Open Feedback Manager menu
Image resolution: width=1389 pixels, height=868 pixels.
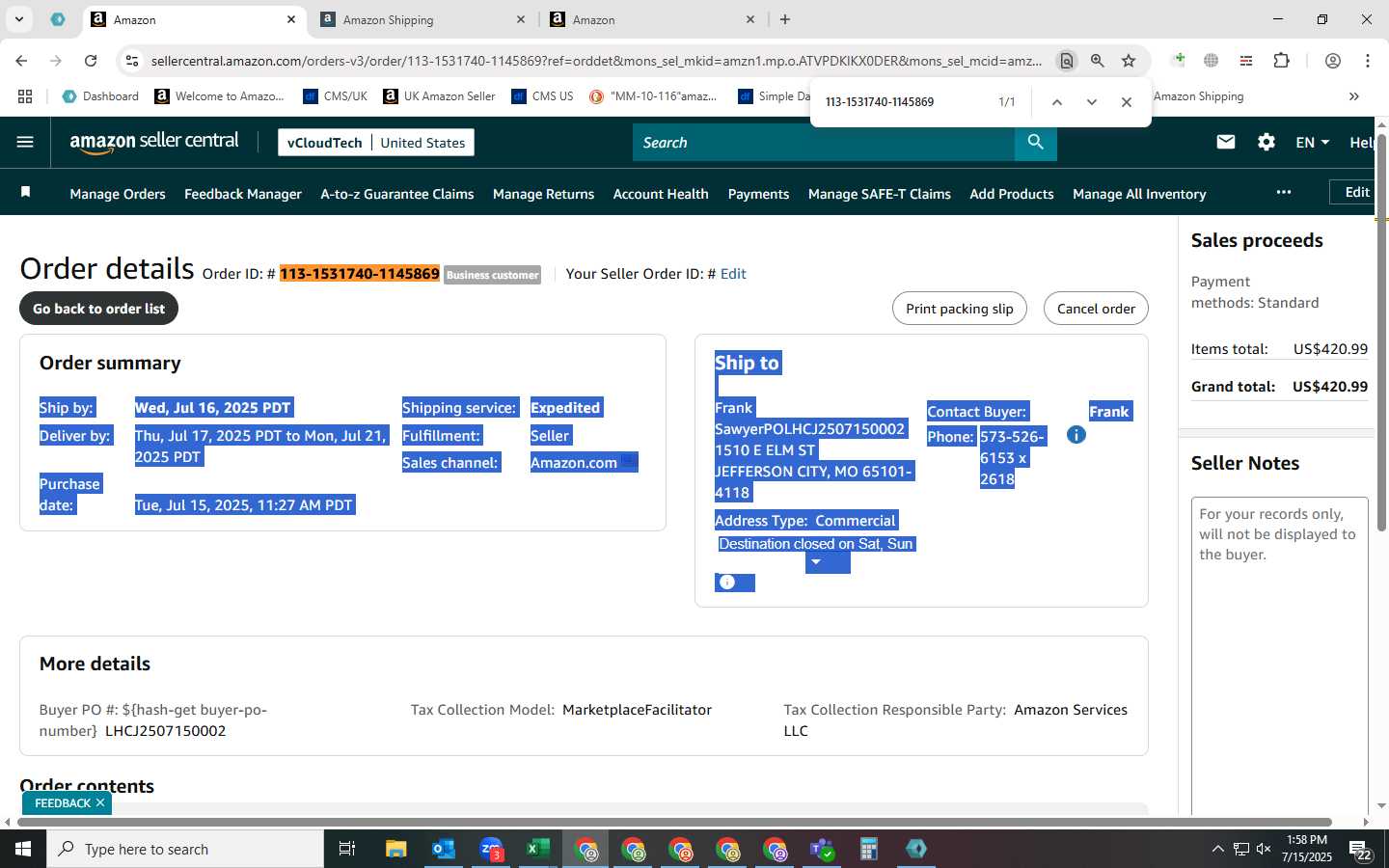(243, 194)
